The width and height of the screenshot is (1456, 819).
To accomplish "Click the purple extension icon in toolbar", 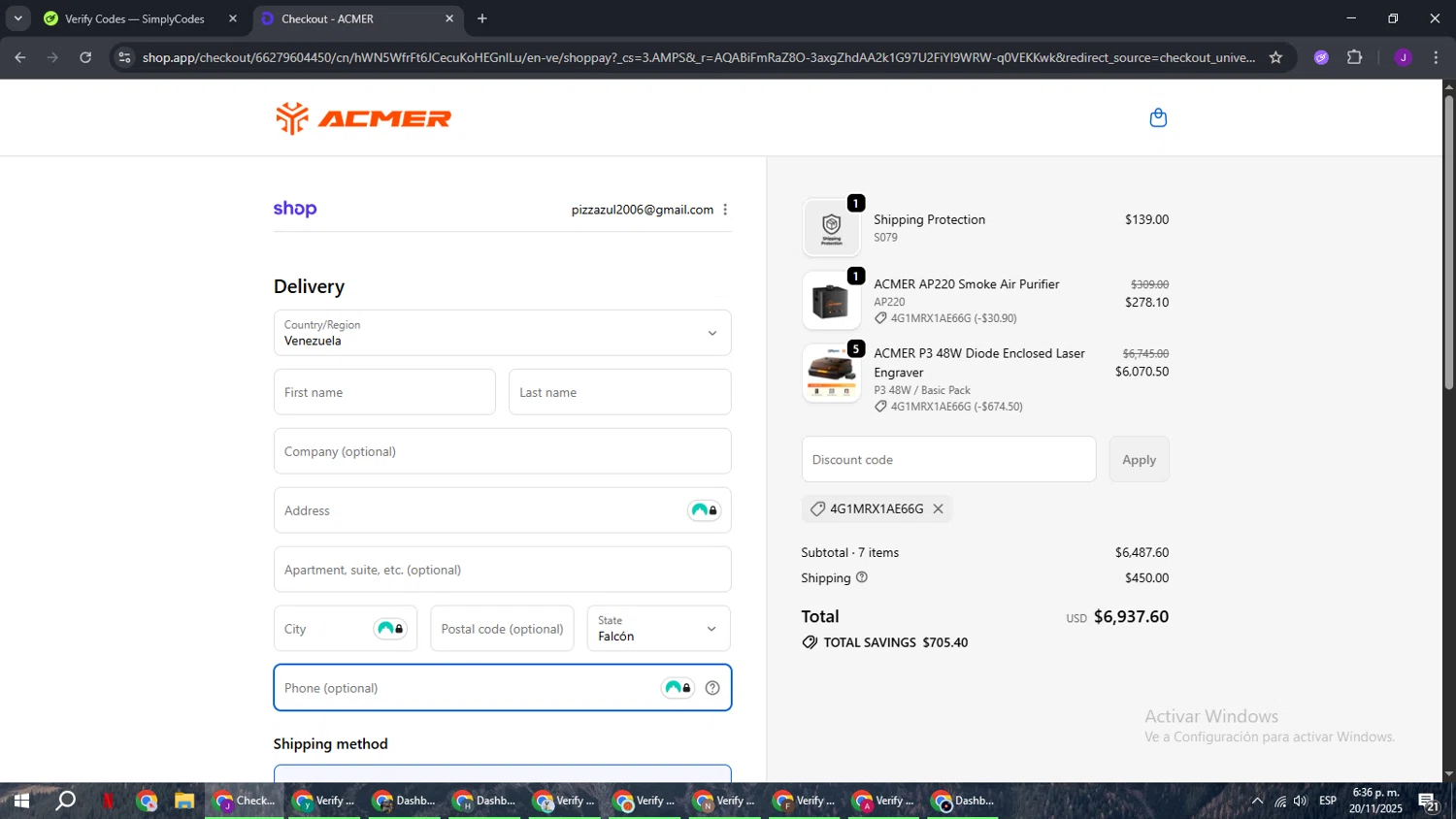I will click(1321, 57).
